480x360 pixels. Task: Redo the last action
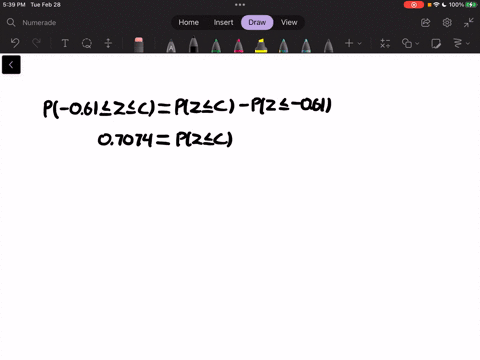click(36, 43)
